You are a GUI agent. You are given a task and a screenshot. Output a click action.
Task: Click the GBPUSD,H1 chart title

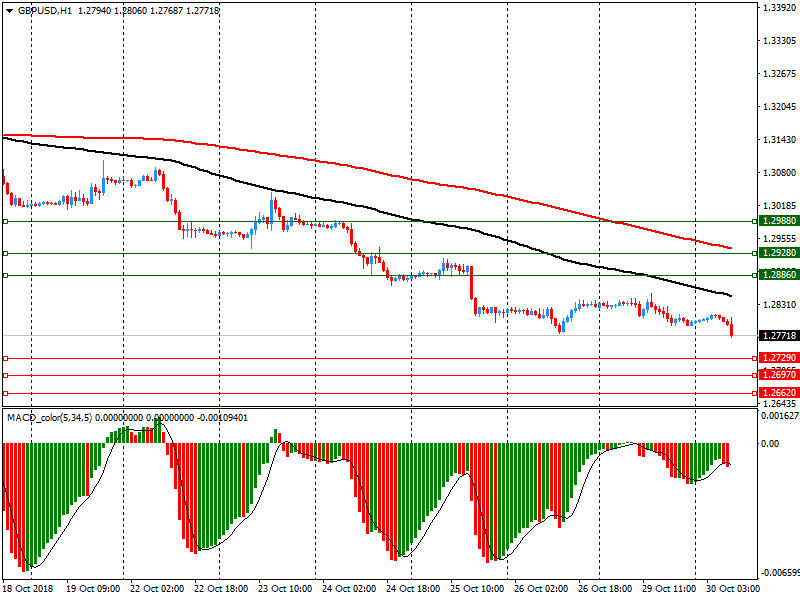pos(44,10)
